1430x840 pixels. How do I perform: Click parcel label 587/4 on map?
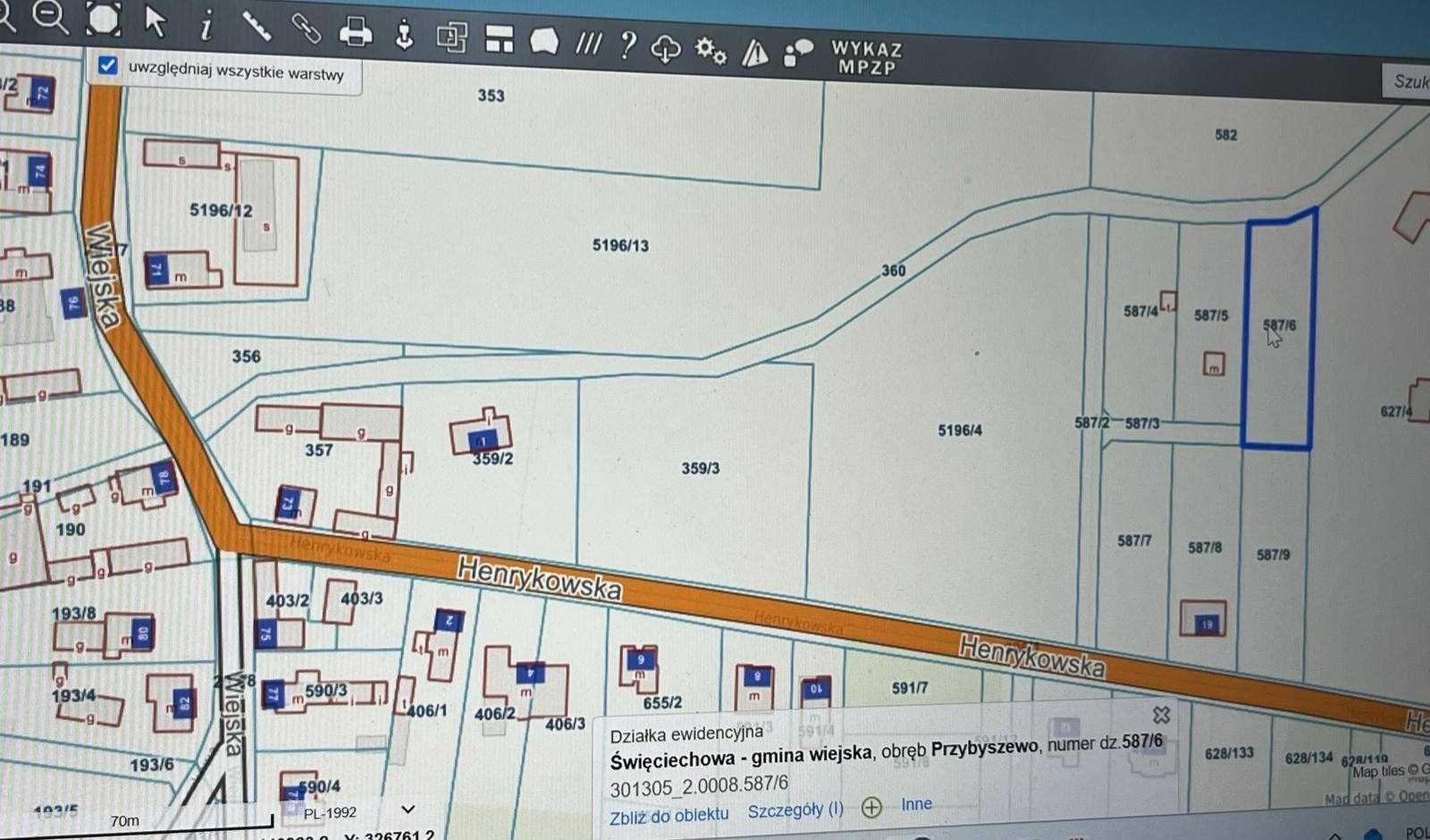point(1140,311)
